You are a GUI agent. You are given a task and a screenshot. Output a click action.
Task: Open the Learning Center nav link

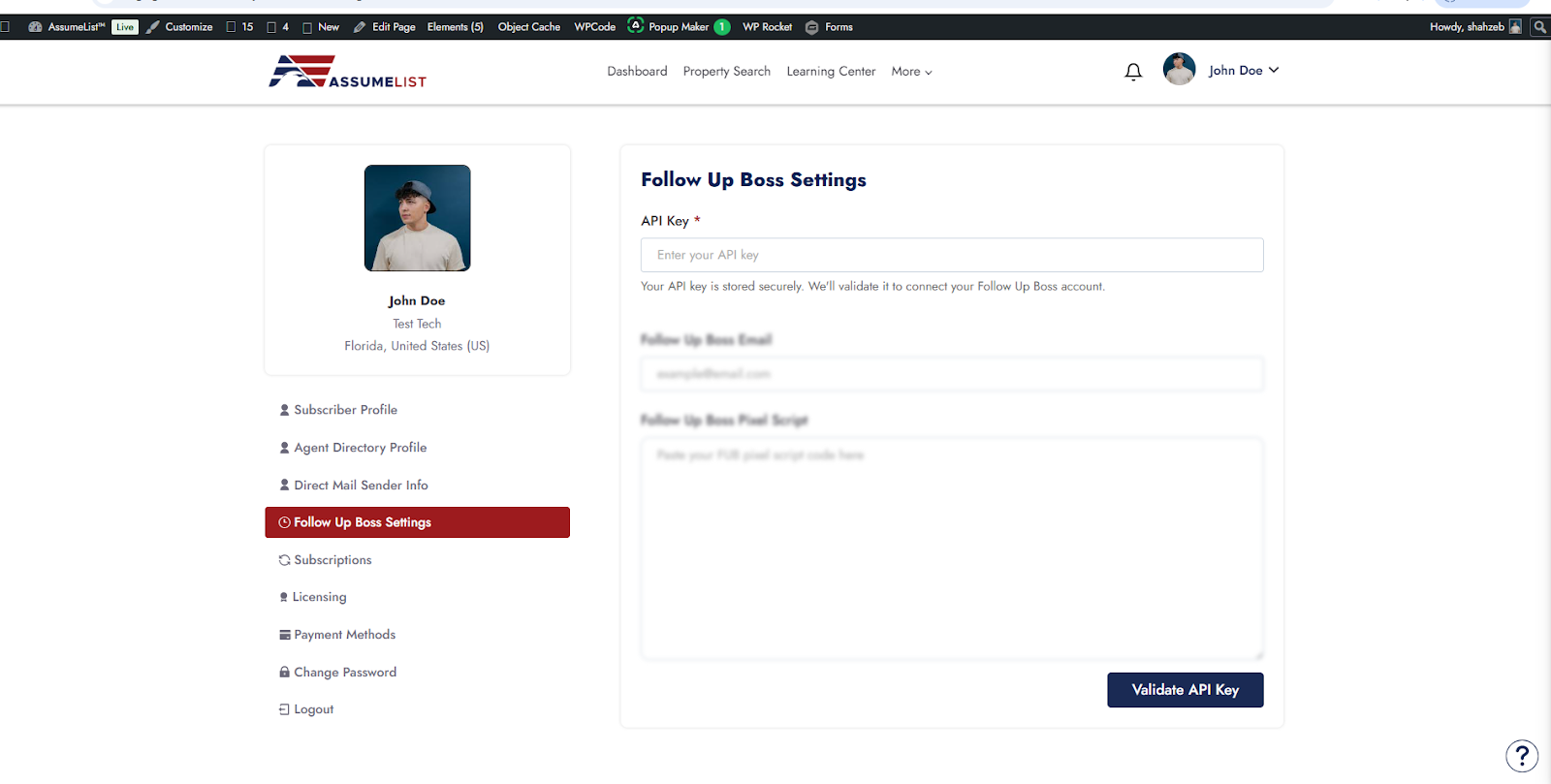831,72
